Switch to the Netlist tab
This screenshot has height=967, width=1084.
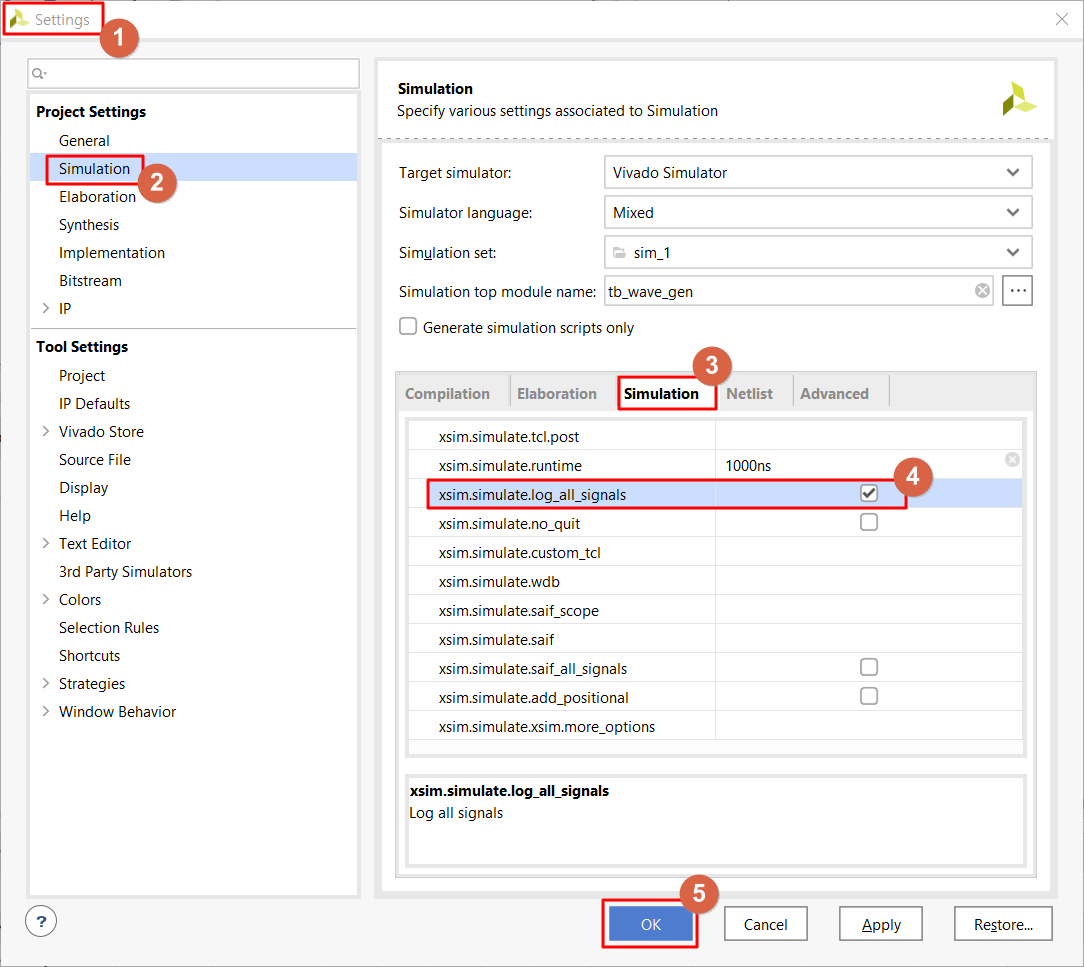(x=749, y=393)
